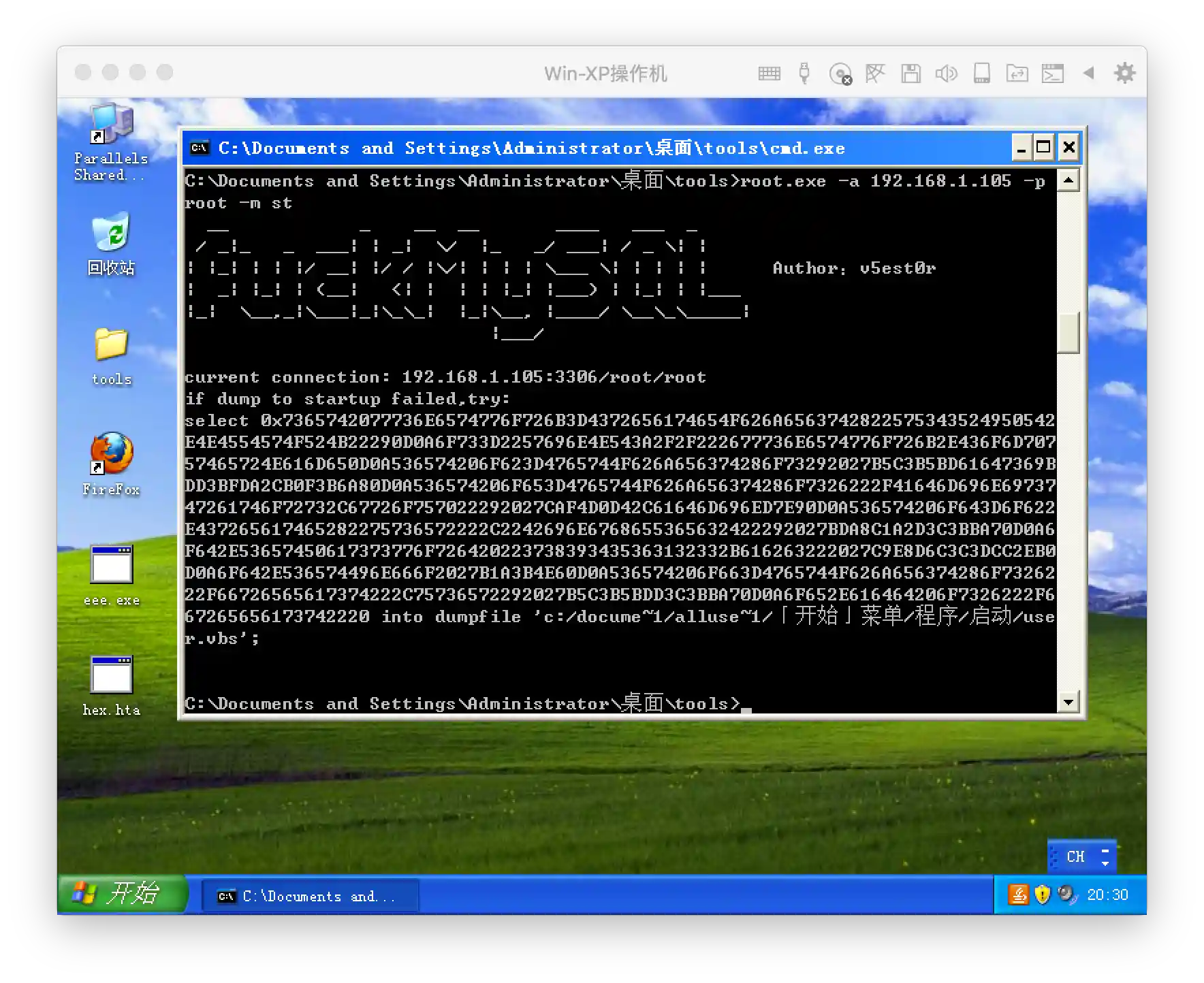Click the orange Java tray icon
1204x983 pixels.
pyautogui.click(x=1018, y=895)
